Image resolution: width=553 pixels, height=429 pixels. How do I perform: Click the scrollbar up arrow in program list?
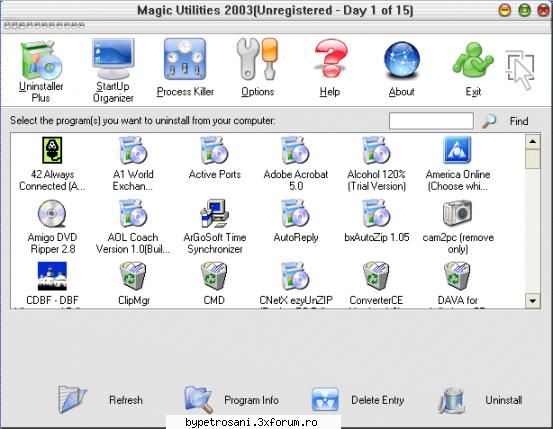(533, 142)
